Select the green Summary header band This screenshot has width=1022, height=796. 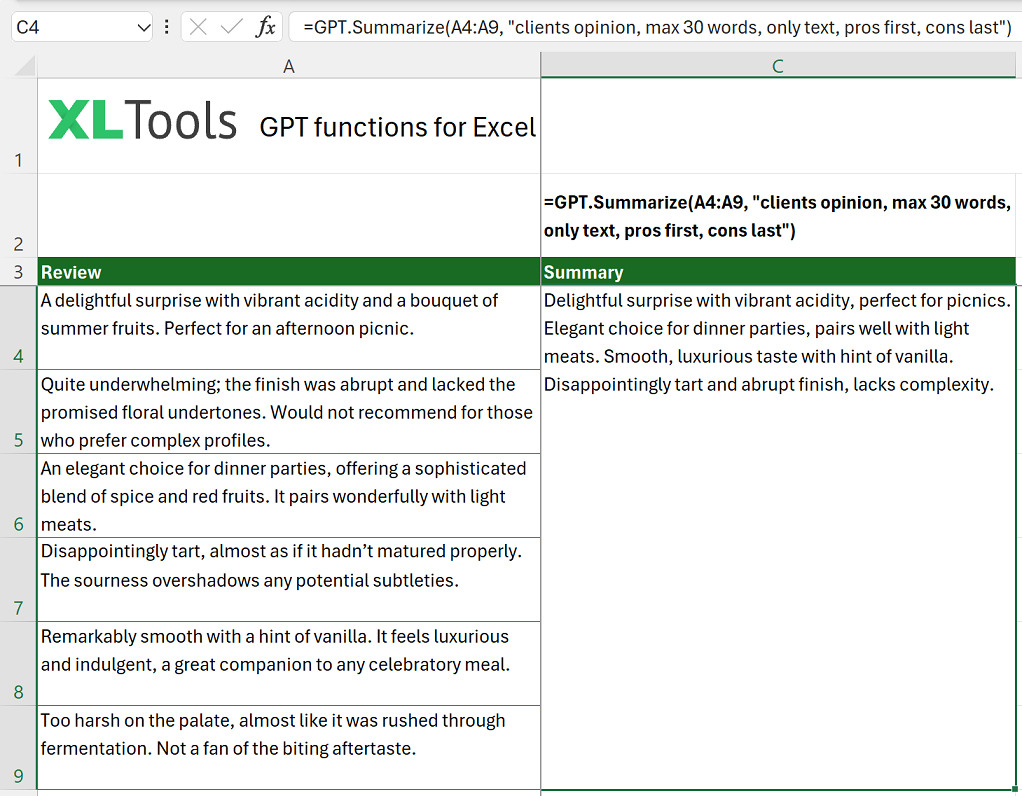(778, 272)
